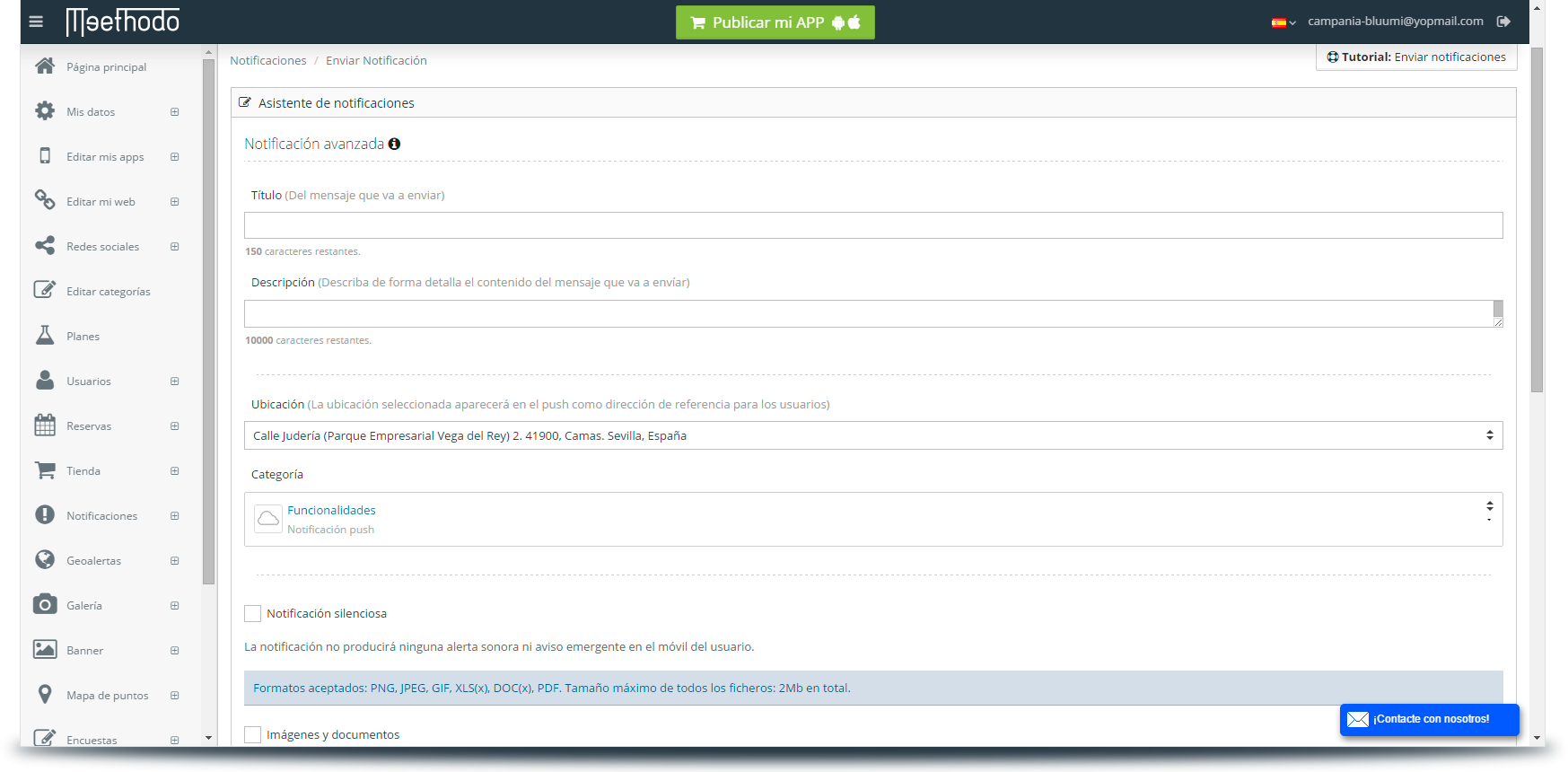
Task: Click the Editar mis apps phone icon
Action: point(45,156)
